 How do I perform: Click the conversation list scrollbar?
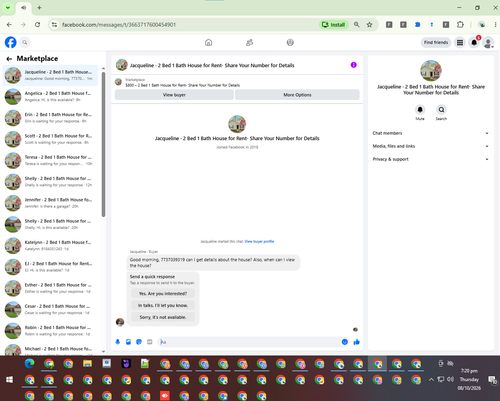tap(103, 144)
